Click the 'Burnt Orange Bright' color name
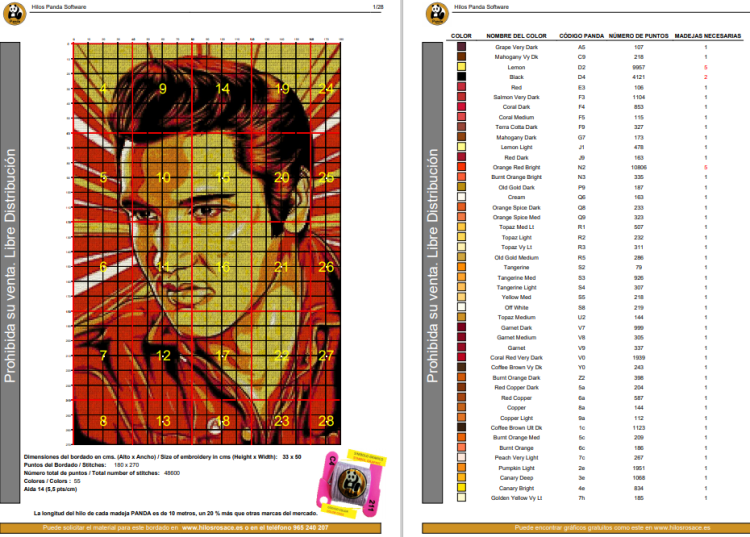The height and width of the screenshot is (537, 750). pyautogui.click(x=516, y=177)
